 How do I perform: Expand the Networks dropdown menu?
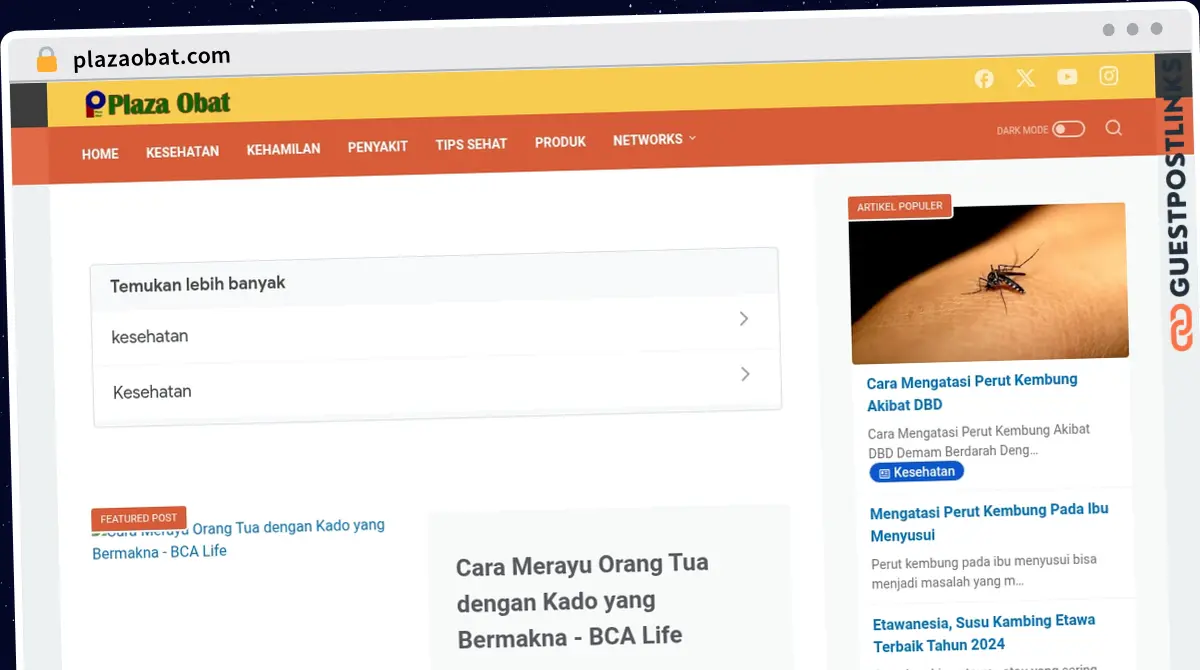[x=654, y=140]
